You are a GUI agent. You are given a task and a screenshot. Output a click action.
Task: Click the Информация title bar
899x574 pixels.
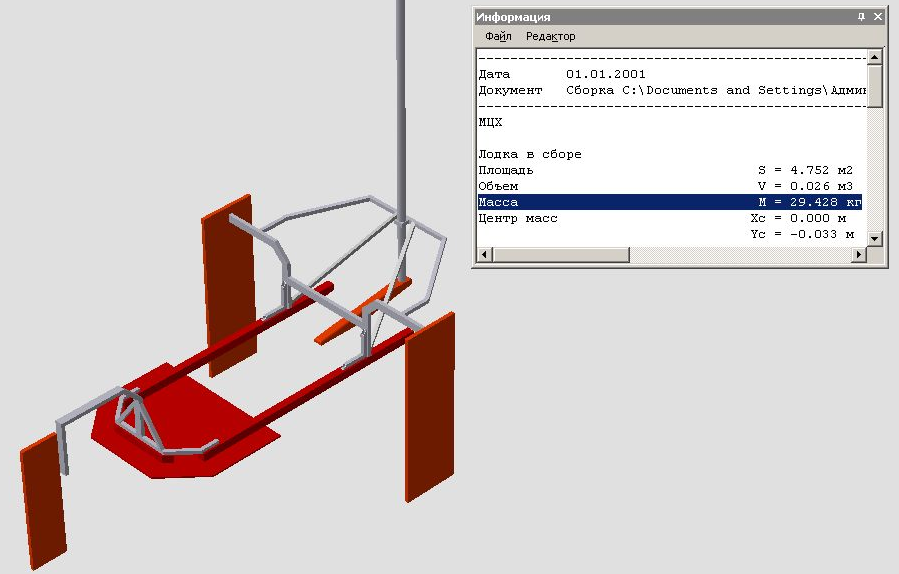click(650, 17)
